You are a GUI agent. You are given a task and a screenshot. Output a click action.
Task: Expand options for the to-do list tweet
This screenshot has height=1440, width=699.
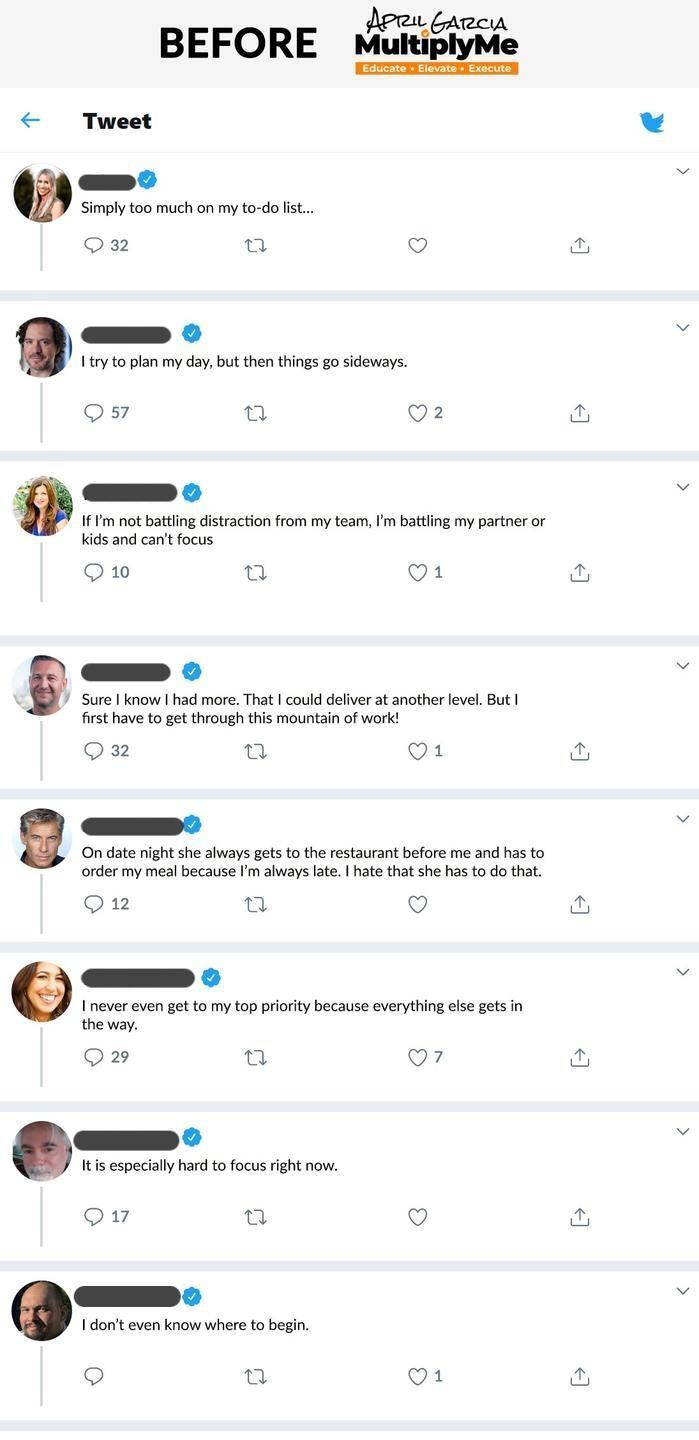(x=683, y=172)
